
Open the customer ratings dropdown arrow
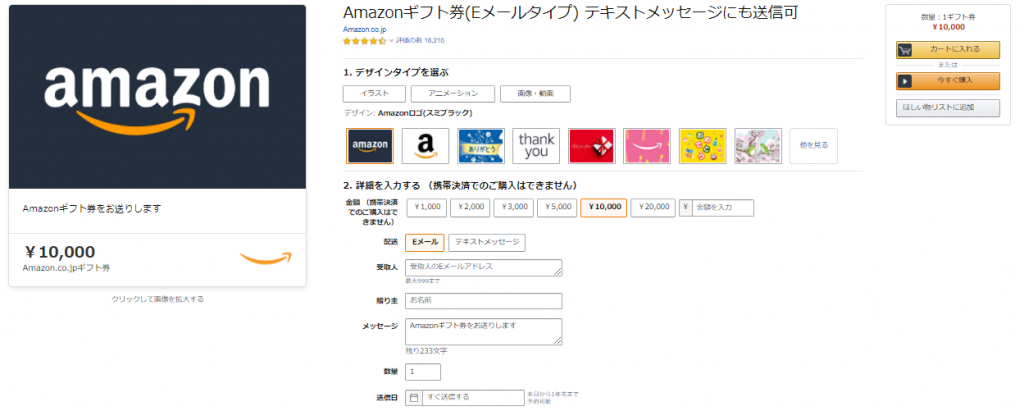click(391, 41)
